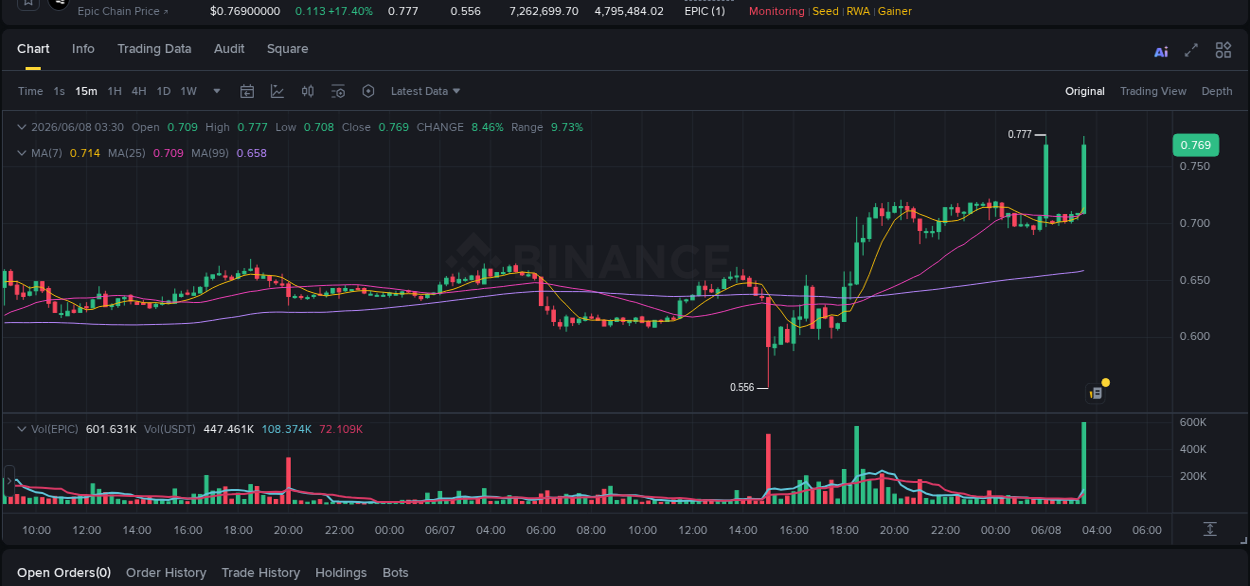Select the 15m interval

point(86,91)
